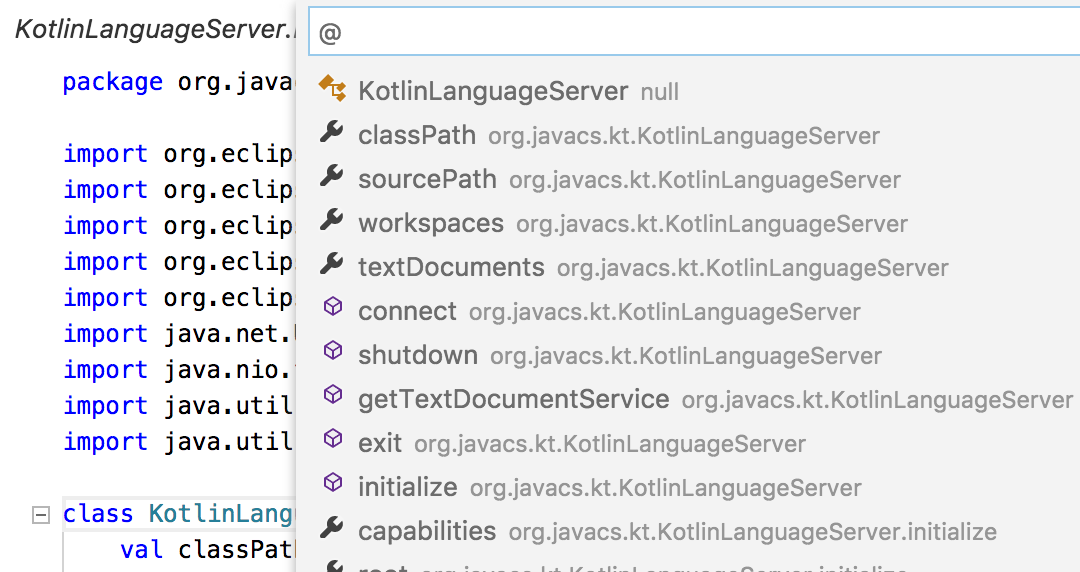The height and width of the screenshot is (572, 1080).
Task: Click the import java.net line in editor
Action: pyautogui.click(x=179, y=334)
